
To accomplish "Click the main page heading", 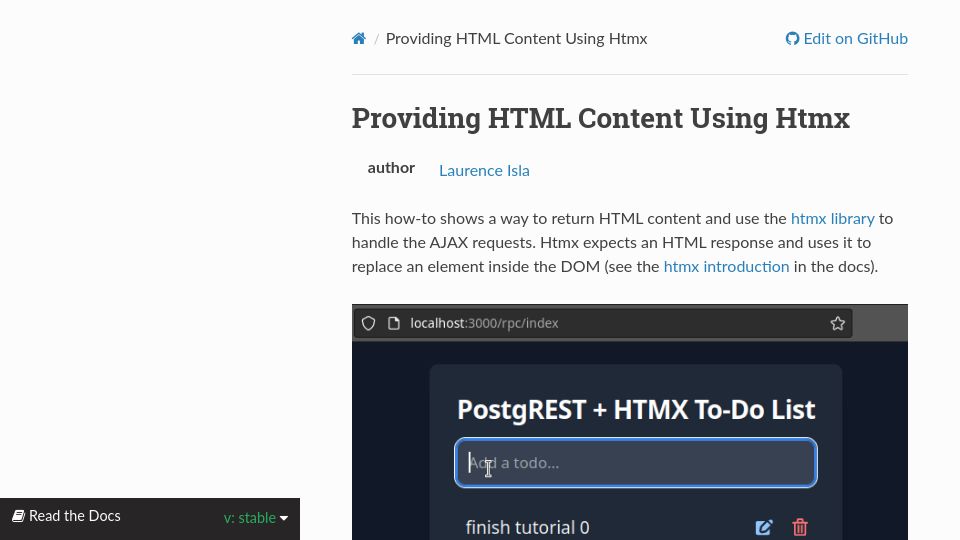I will 601,118.
